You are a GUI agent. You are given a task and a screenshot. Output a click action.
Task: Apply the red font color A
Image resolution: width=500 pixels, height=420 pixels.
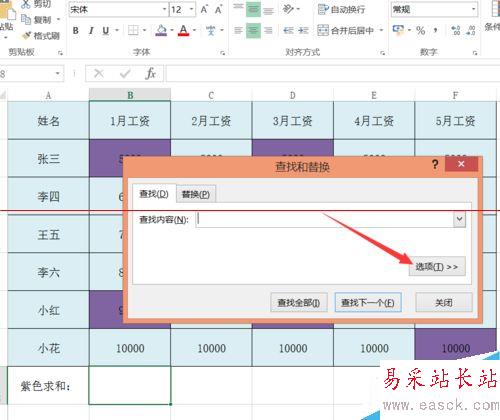(x=183, y=31)
